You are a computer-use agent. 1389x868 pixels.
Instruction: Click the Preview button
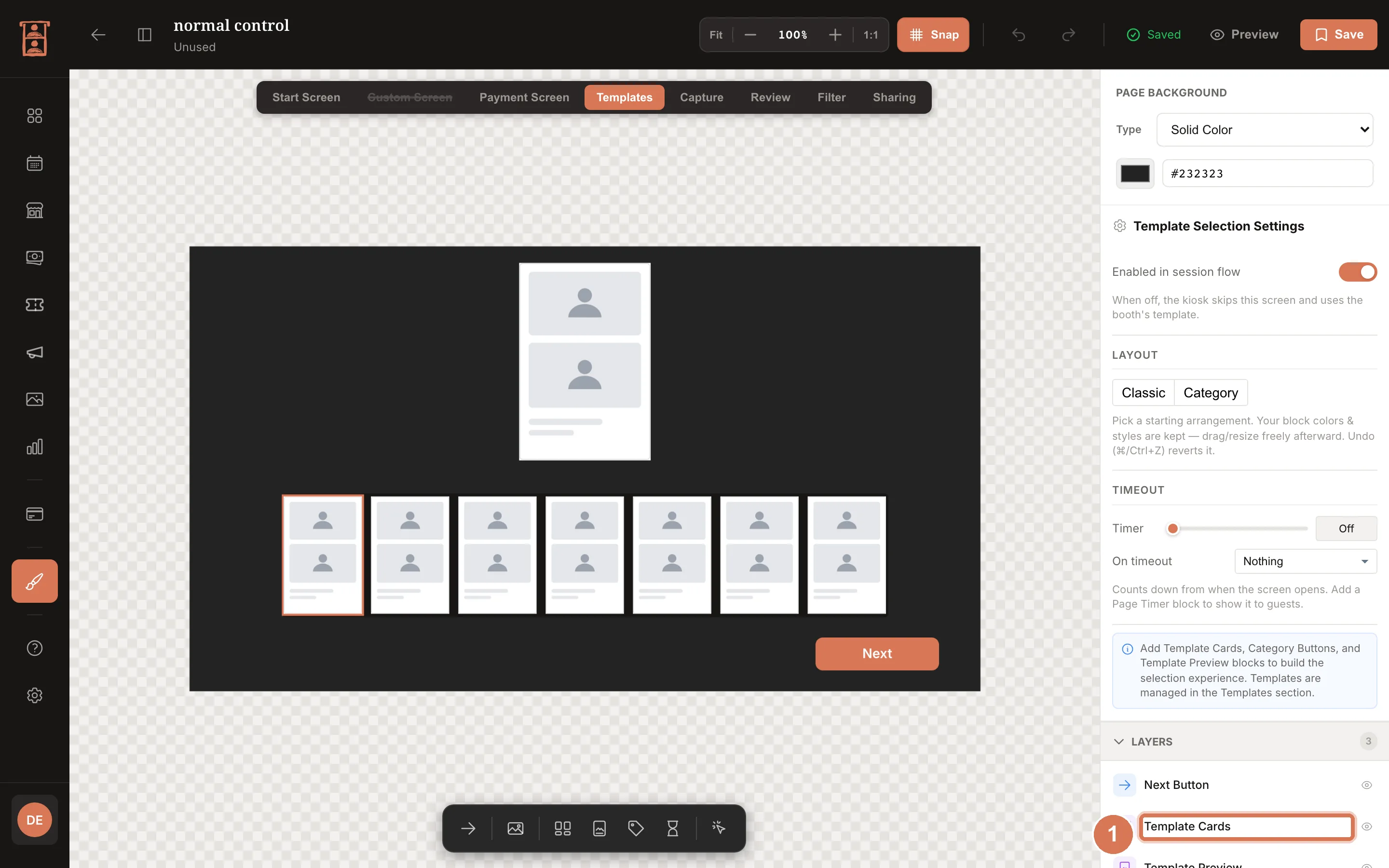(x=1244, y=34)
